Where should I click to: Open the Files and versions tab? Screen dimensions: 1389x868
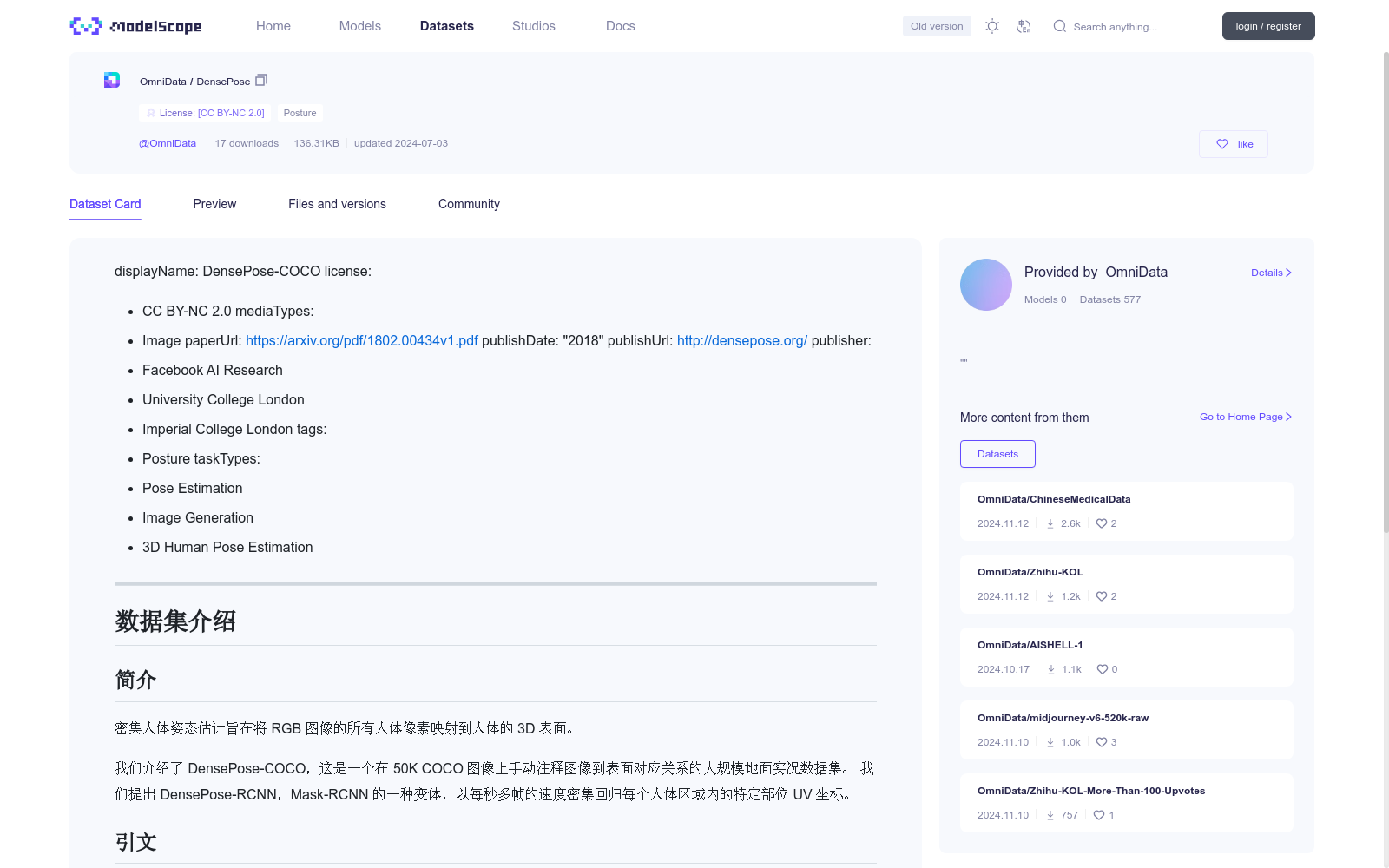[337, 204]
